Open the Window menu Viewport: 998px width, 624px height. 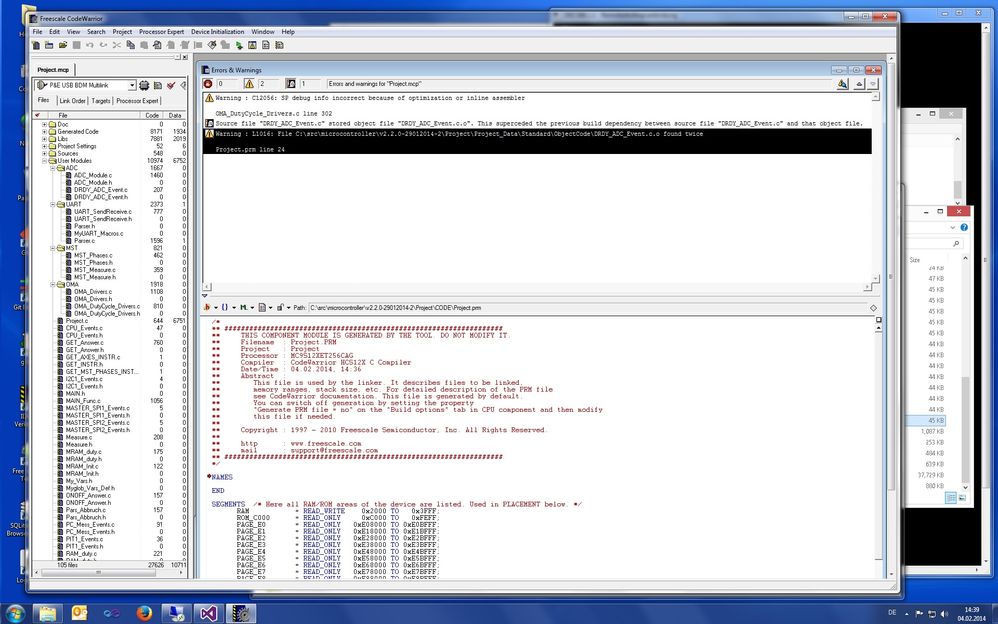coord(262,32)
